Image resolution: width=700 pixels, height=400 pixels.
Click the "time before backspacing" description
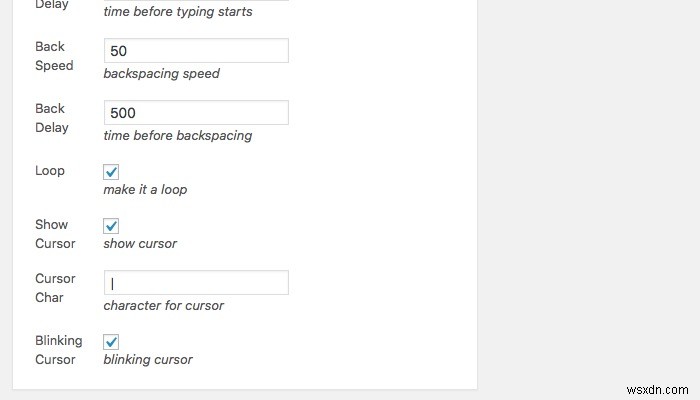pyautogui.click(x=178, y=135)
